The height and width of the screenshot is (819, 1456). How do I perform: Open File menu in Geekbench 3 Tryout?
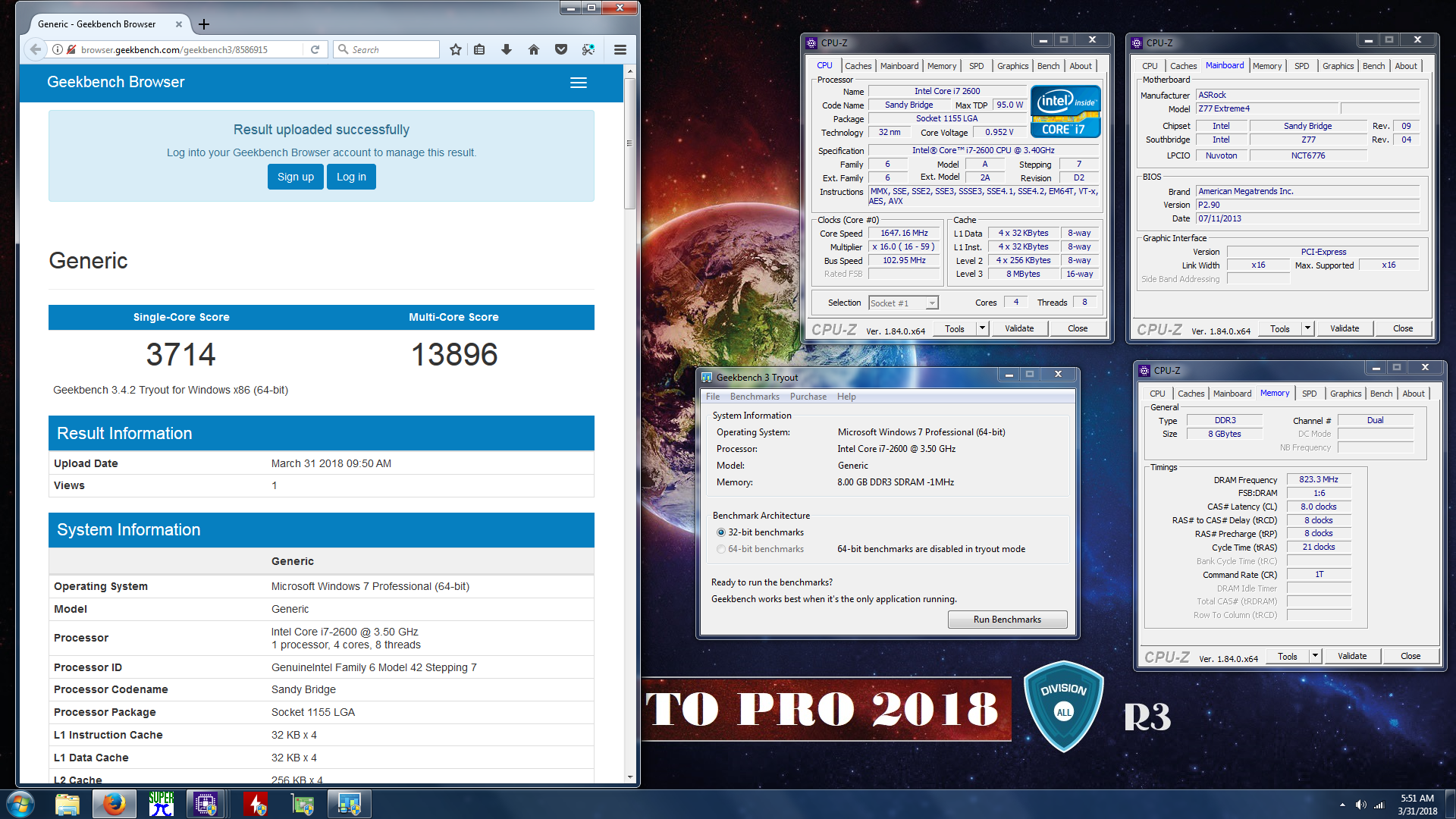click(x=713, y=397)
